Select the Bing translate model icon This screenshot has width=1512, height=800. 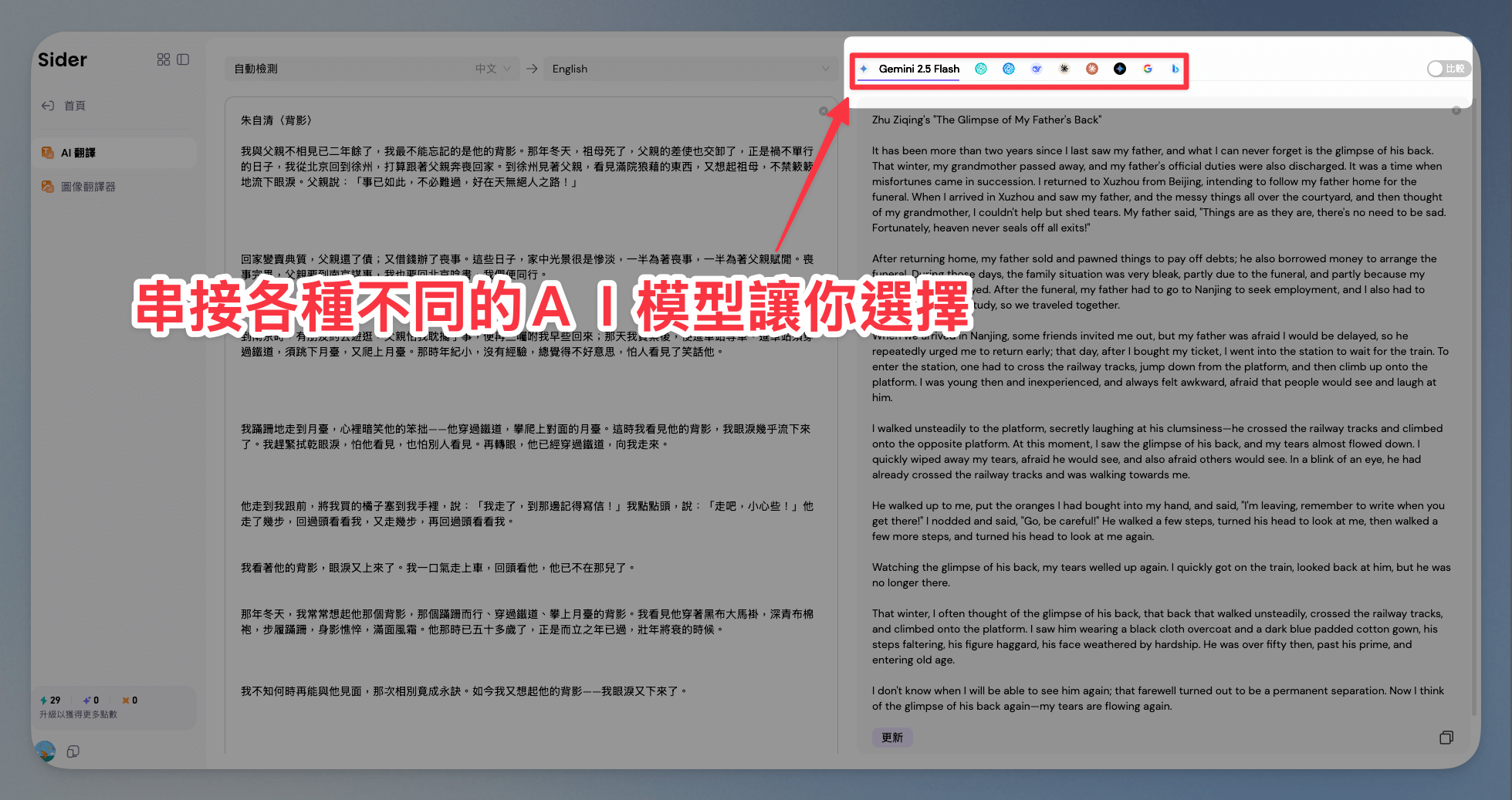click(1175, 69)
